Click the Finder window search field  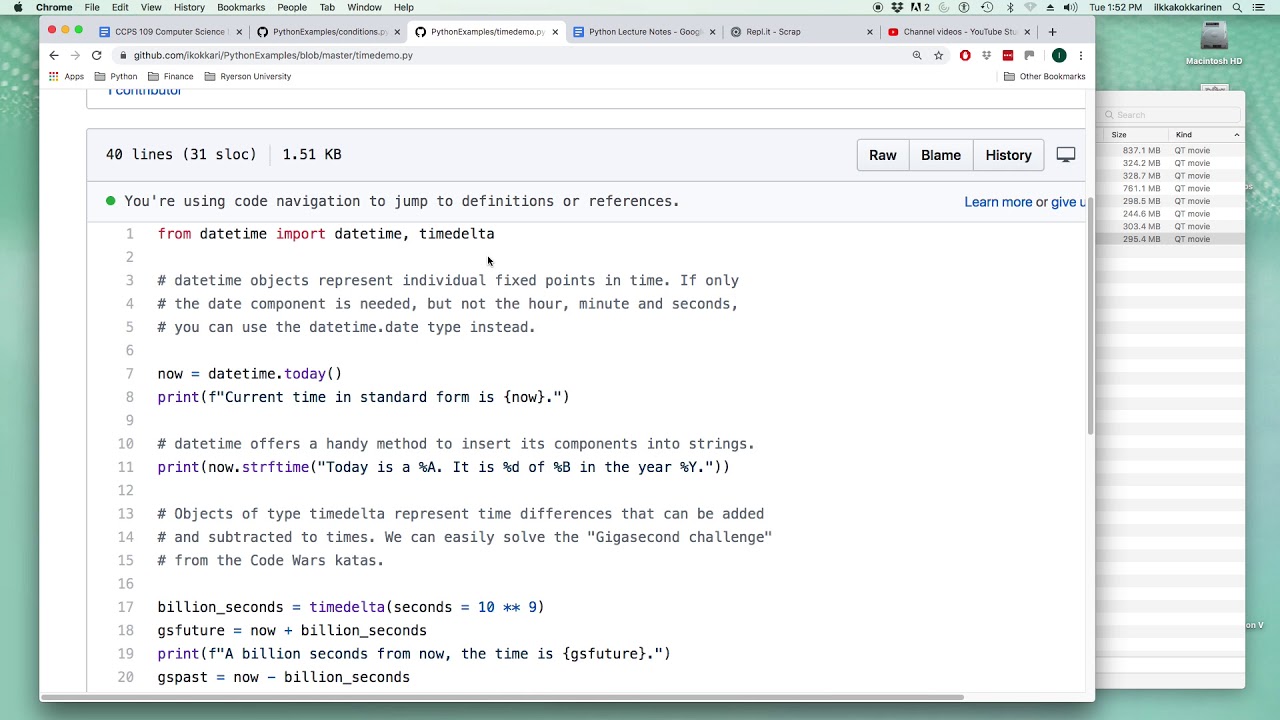pos(1170,115)
